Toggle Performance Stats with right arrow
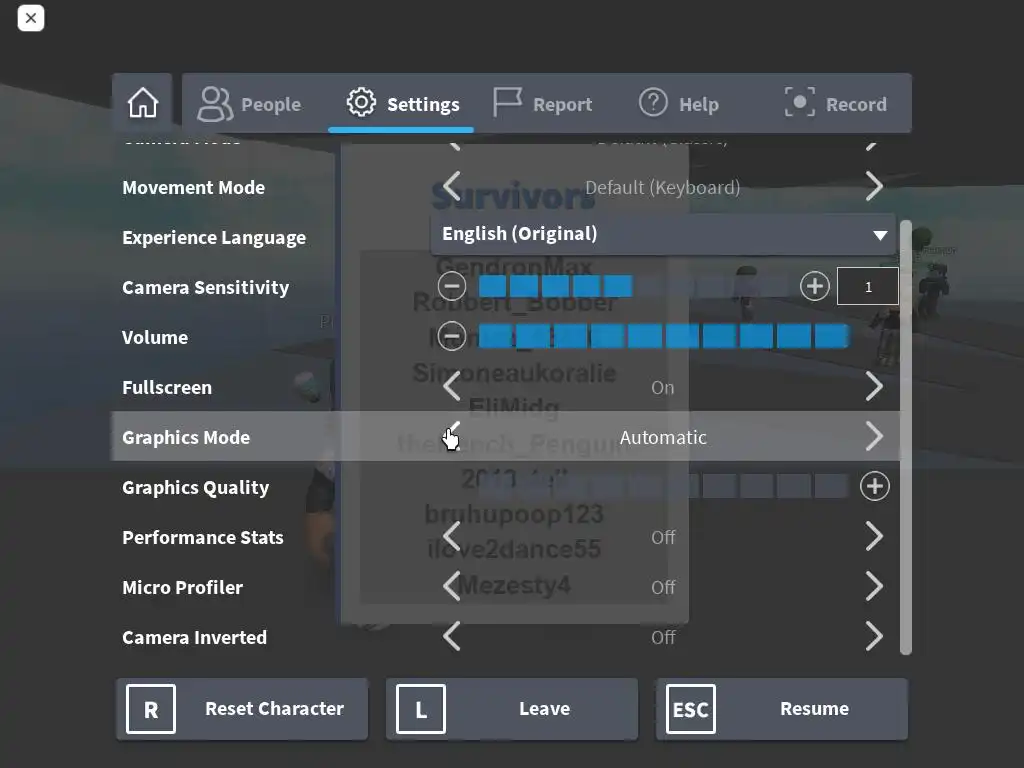 pos(874,537)
